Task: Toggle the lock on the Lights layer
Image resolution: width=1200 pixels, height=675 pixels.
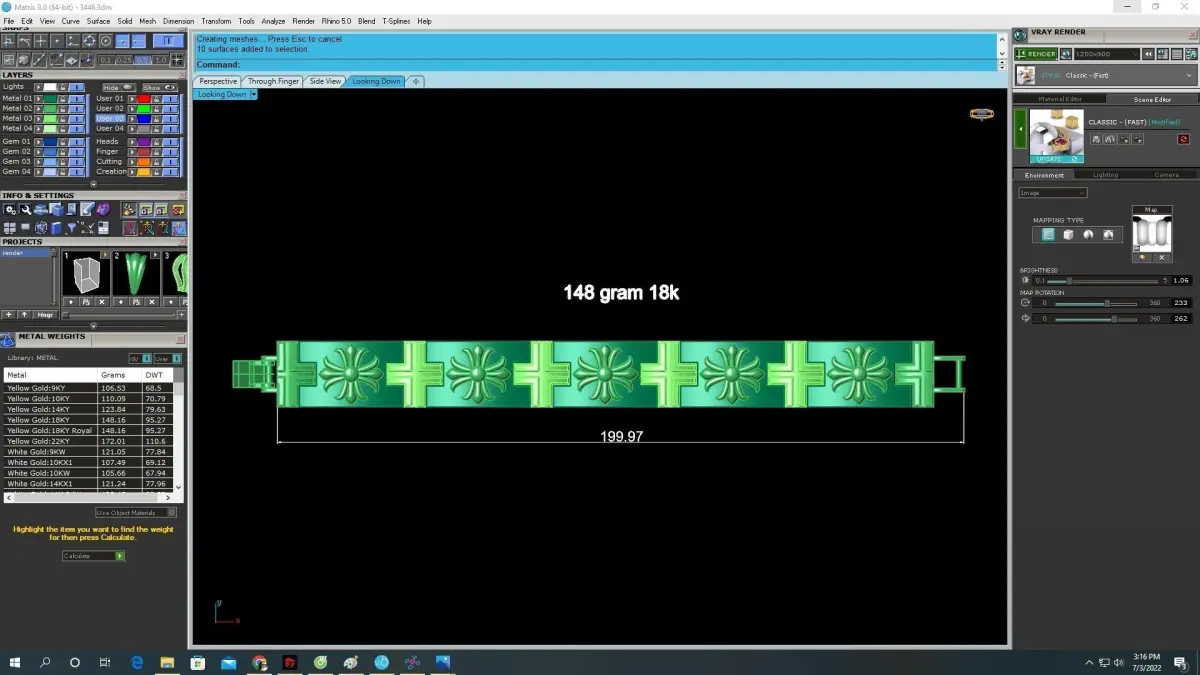Action: click(62, 87)
